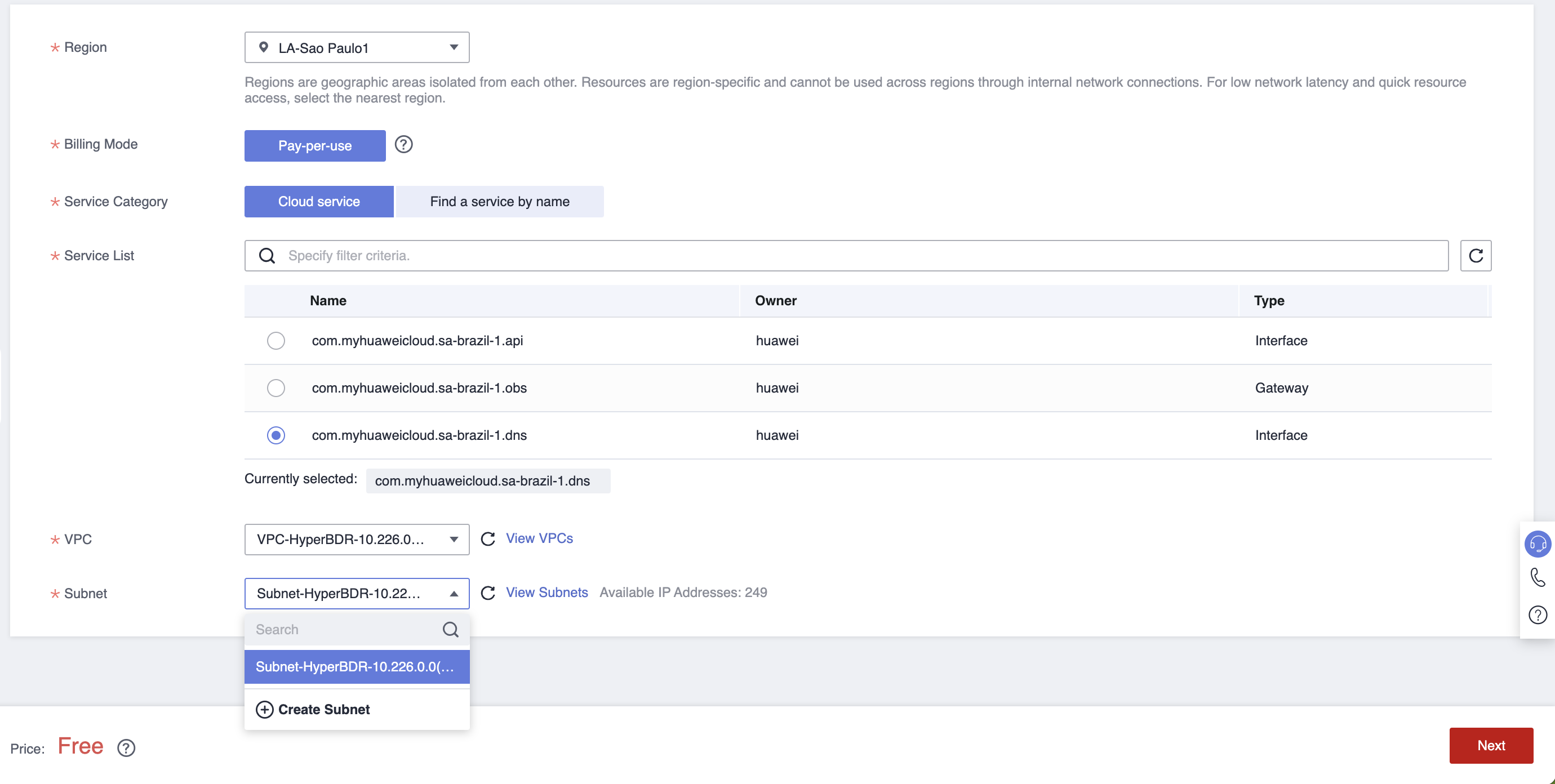The width and height of the screenshot is (1555, 784).
Task: Expand the VPC-HyperBDR-10.226.0 dropdown
Action: [x=357, y=539]
